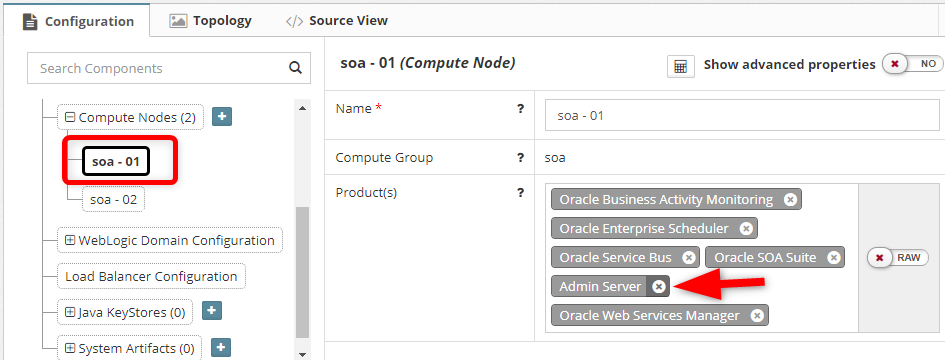Open the calculator icon beside advanced properties
945x360 pixels.
tap(680, 66)
